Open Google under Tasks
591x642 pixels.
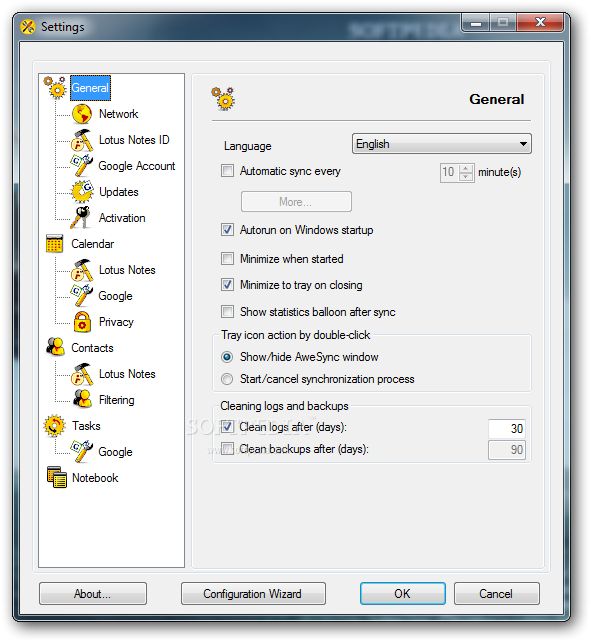click(115, 452)
